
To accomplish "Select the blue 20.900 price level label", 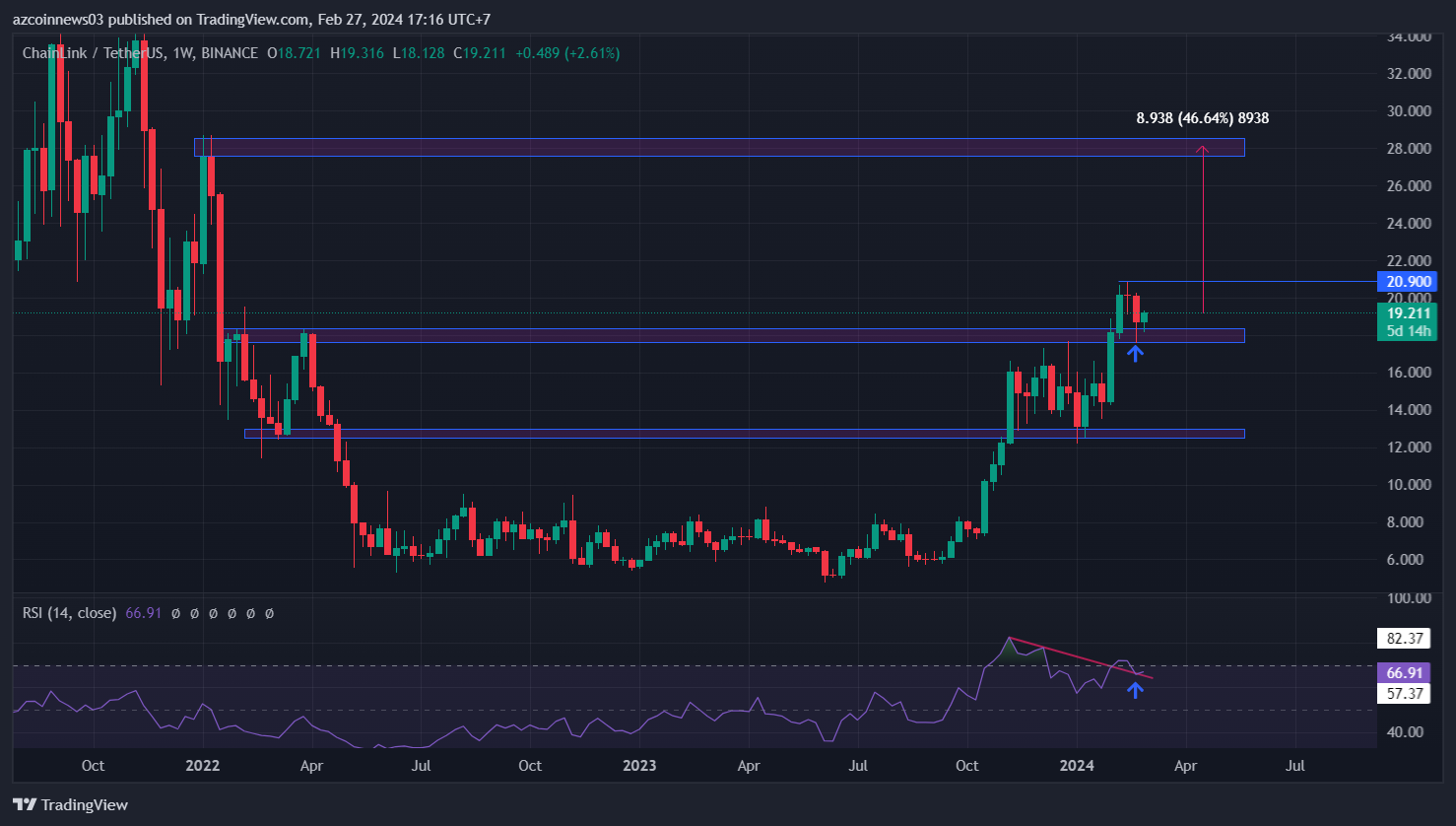I will [x=1409, y=282].
